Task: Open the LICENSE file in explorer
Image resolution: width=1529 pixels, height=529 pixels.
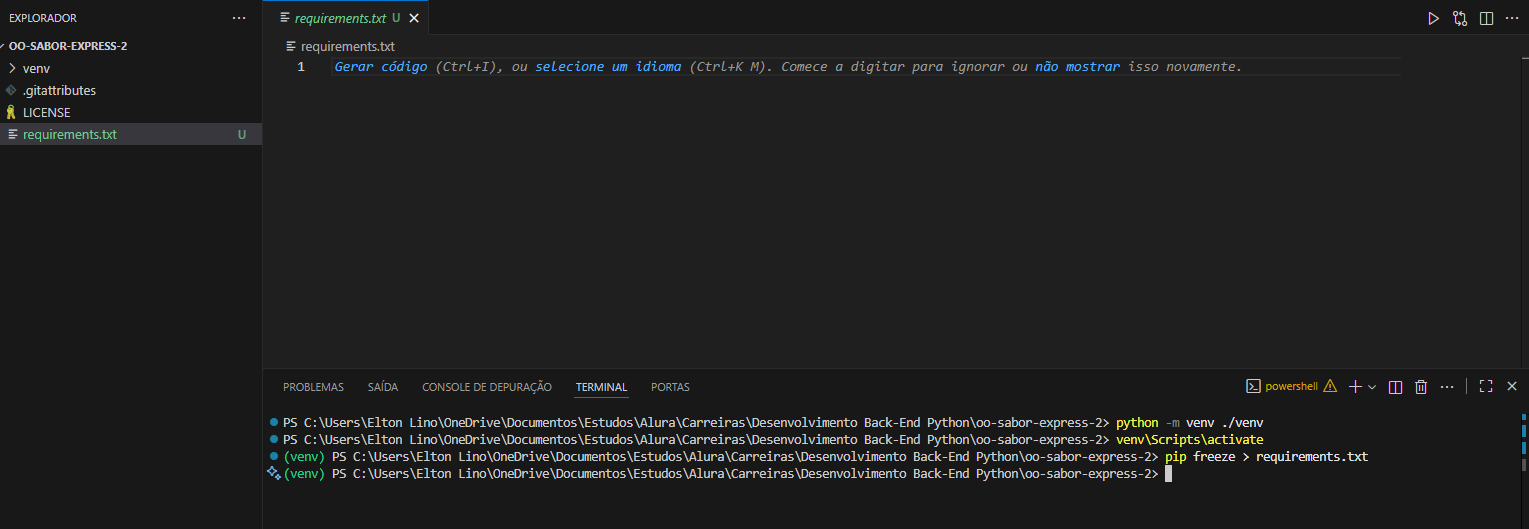Action: [x=46, y=112]
